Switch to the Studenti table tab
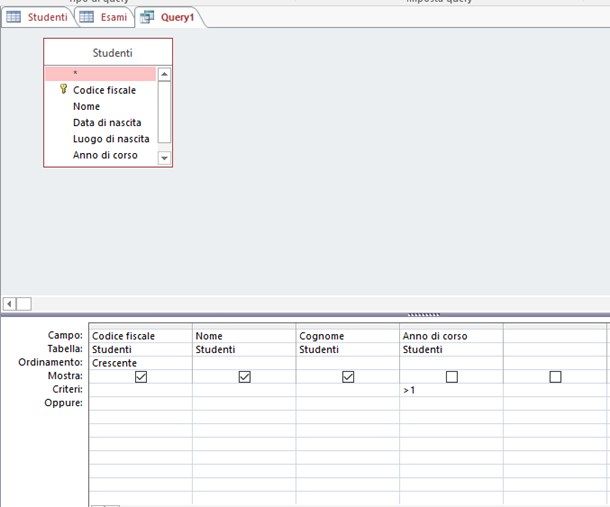The height and width of the screenshot is (507, 610). tap(46, 17)
